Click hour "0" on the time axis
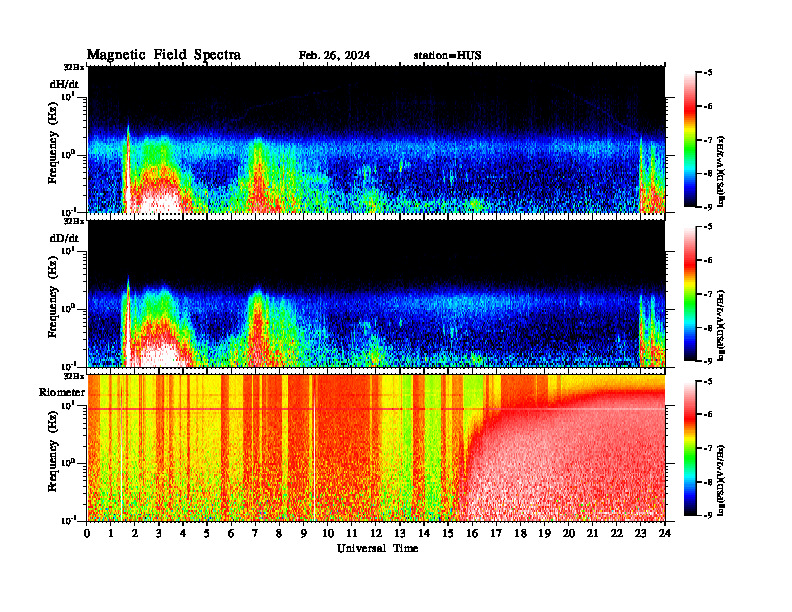This screenshot has width=792, height=612. [87, 534]
